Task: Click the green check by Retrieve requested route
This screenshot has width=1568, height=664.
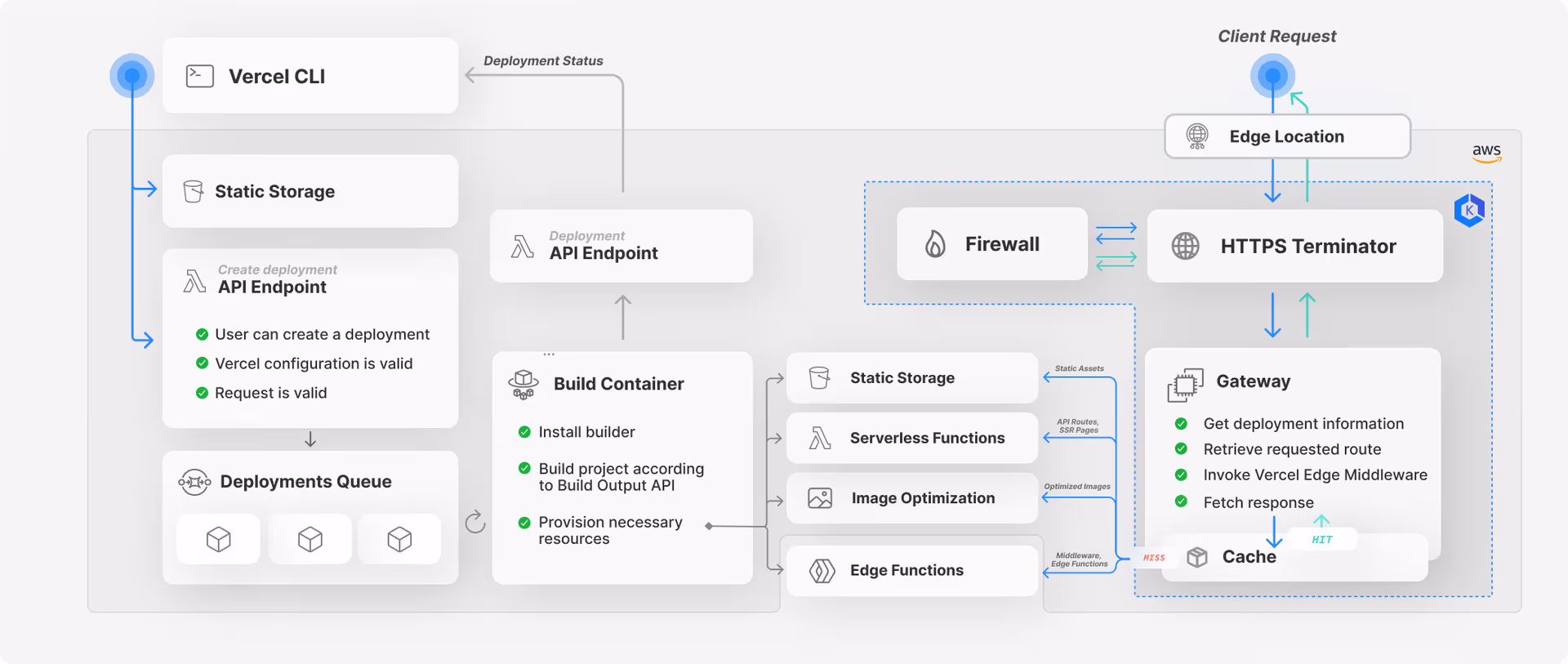Action: point(1181,449)
